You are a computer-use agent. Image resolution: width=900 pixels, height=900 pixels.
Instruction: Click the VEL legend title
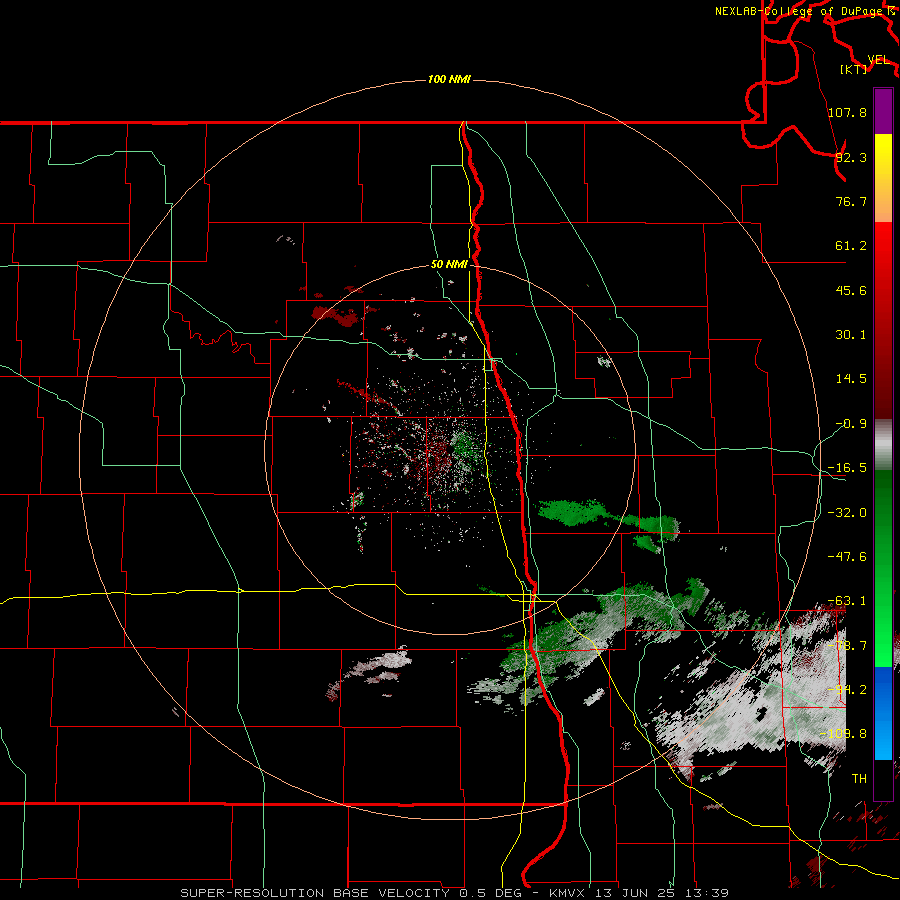tap(879, 60)
